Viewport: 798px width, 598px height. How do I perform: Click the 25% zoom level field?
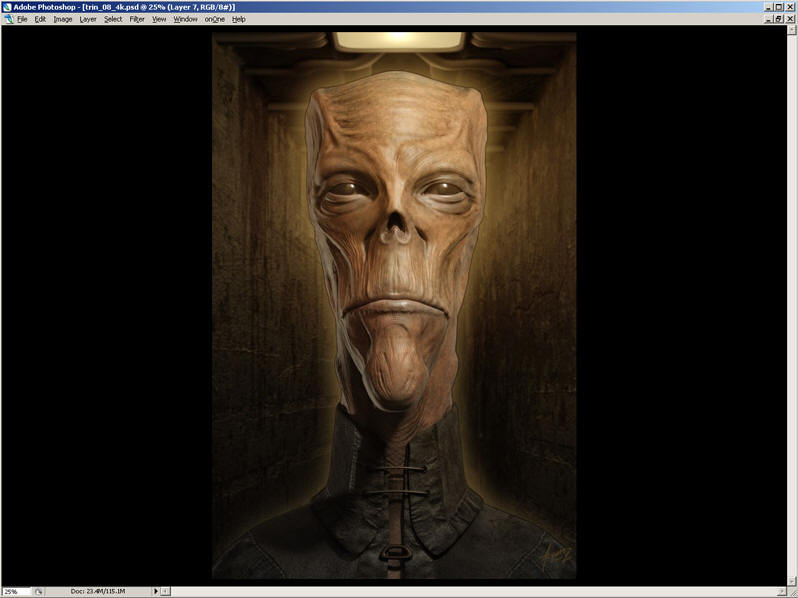tap(16, 591)
